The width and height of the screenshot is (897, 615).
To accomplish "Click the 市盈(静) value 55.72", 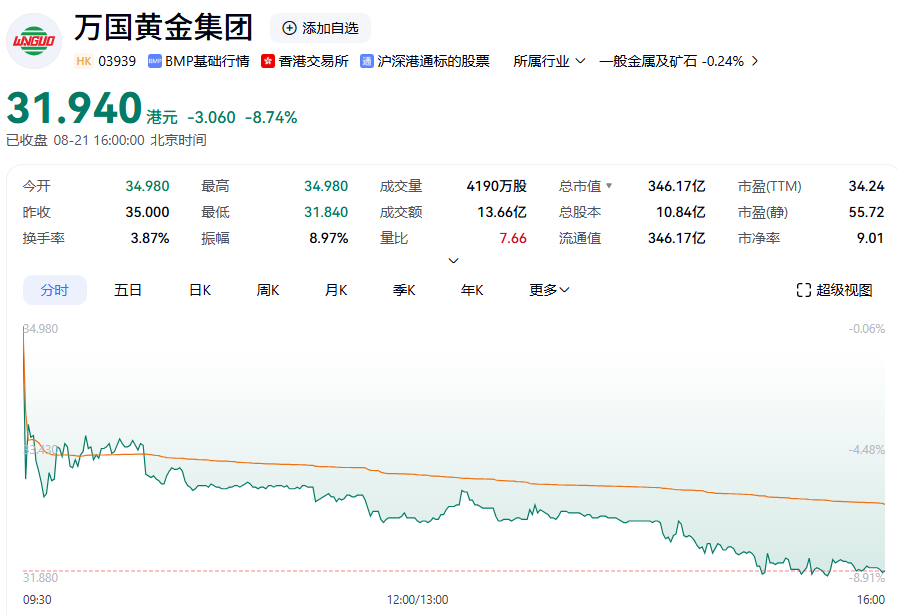I will (867, 212).
